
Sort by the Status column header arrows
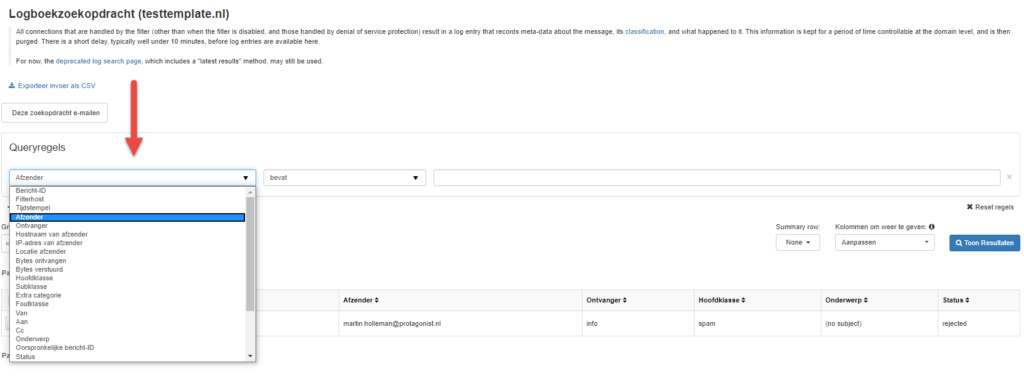point(967,300)
